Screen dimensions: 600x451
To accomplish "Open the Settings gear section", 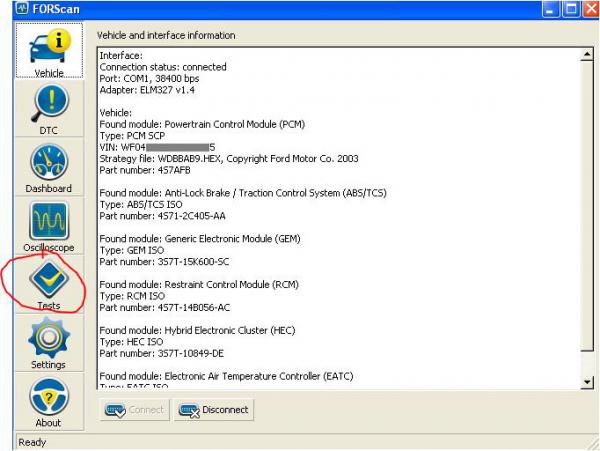I will click(48, 343).
